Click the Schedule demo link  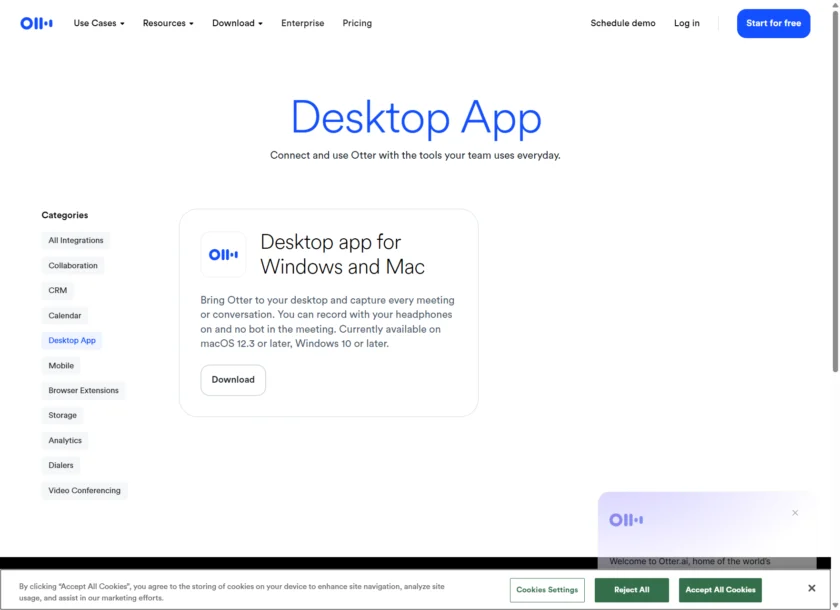coord(622,23)
